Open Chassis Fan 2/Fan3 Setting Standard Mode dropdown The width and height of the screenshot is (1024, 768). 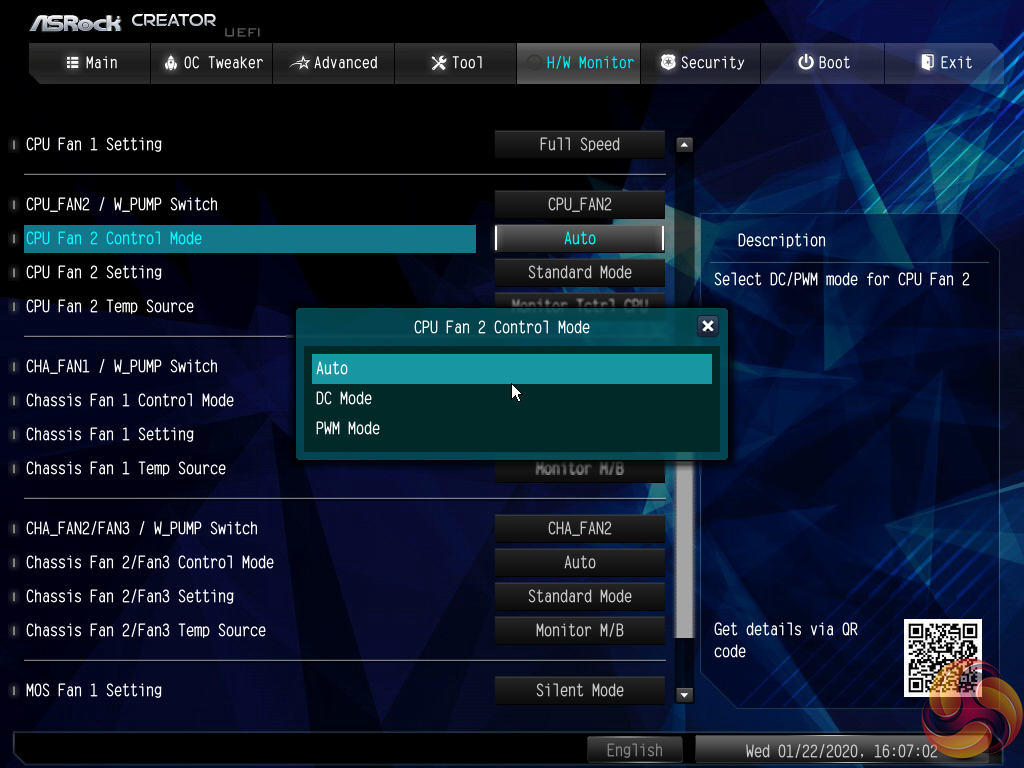[x=579, y=596]
